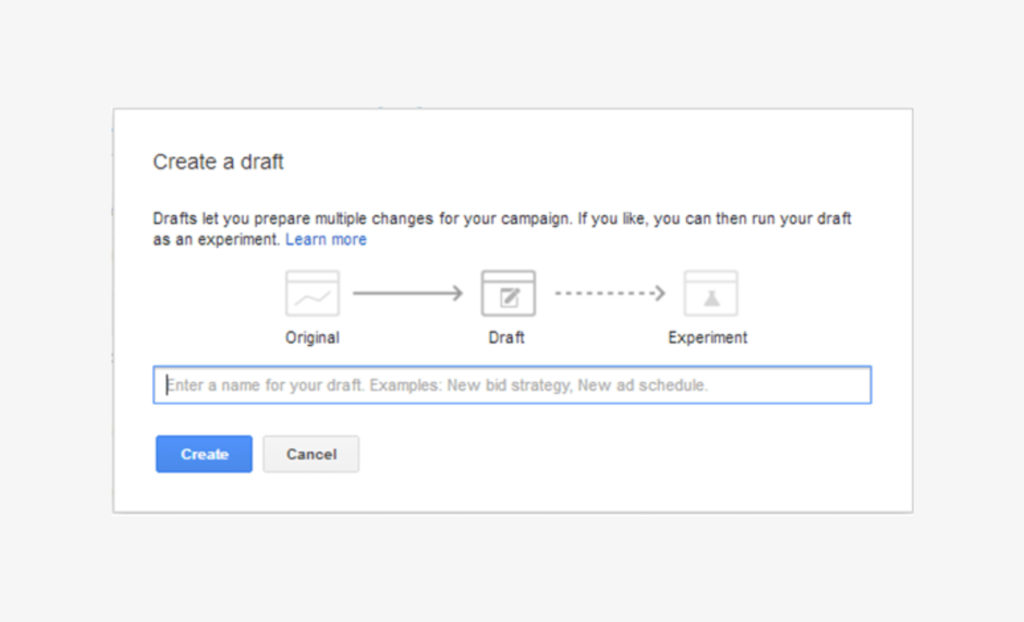Image resolution: width=1024 pixels, height=622 pixels.
Task: Focus the draft name input field
Action: click(x=512, y=385)
